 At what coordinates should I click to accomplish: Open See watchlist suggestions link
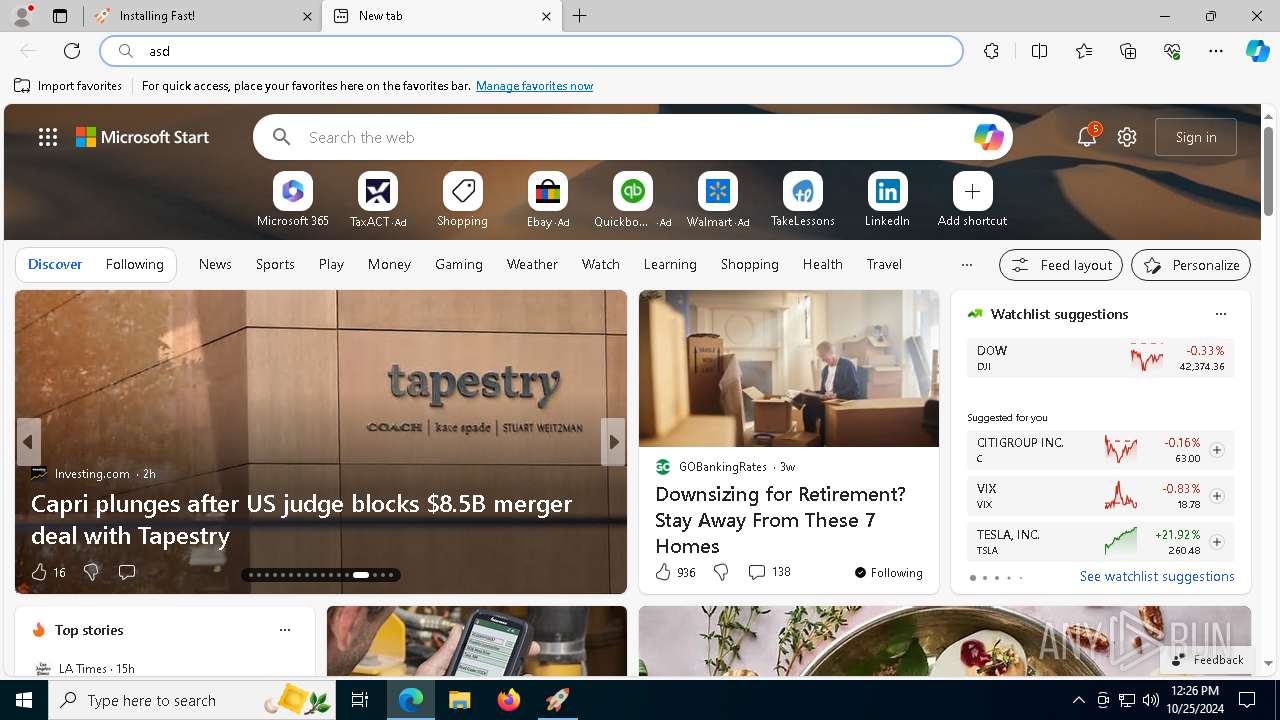(x=1157, y=576)
